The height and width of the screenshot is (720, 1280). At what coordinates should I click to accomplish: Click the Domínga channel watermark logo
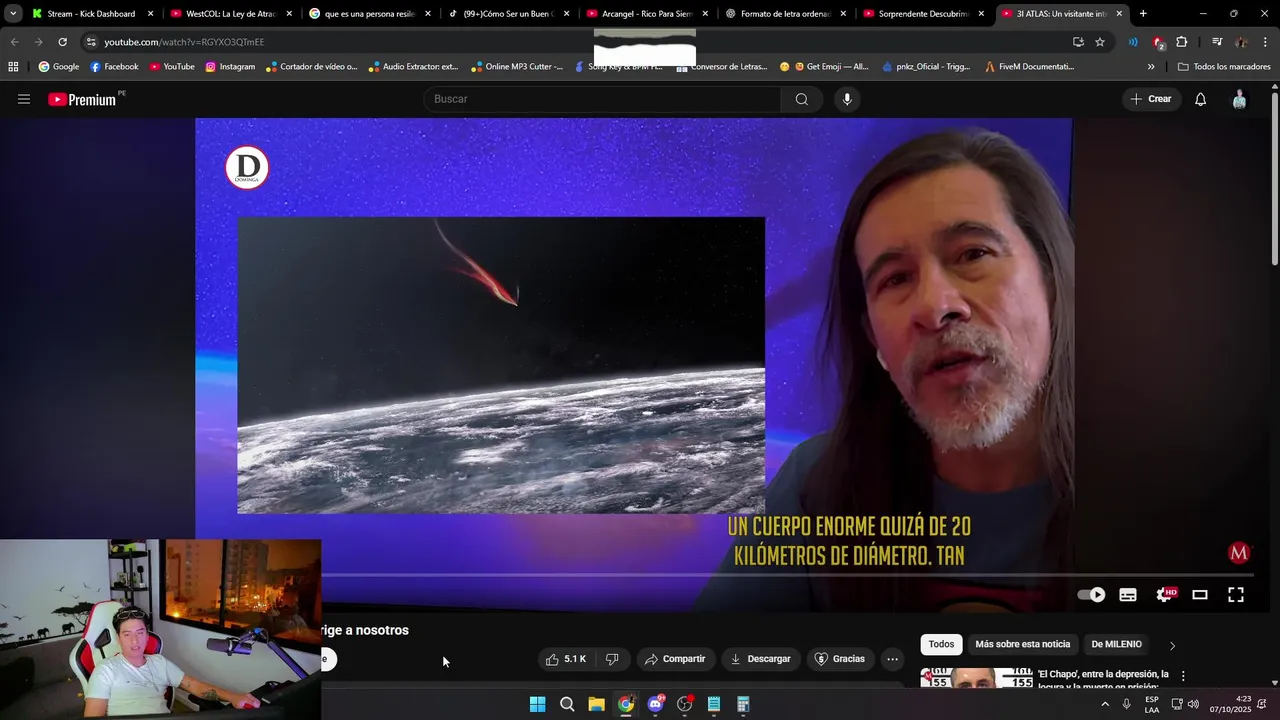pos(247,167)
